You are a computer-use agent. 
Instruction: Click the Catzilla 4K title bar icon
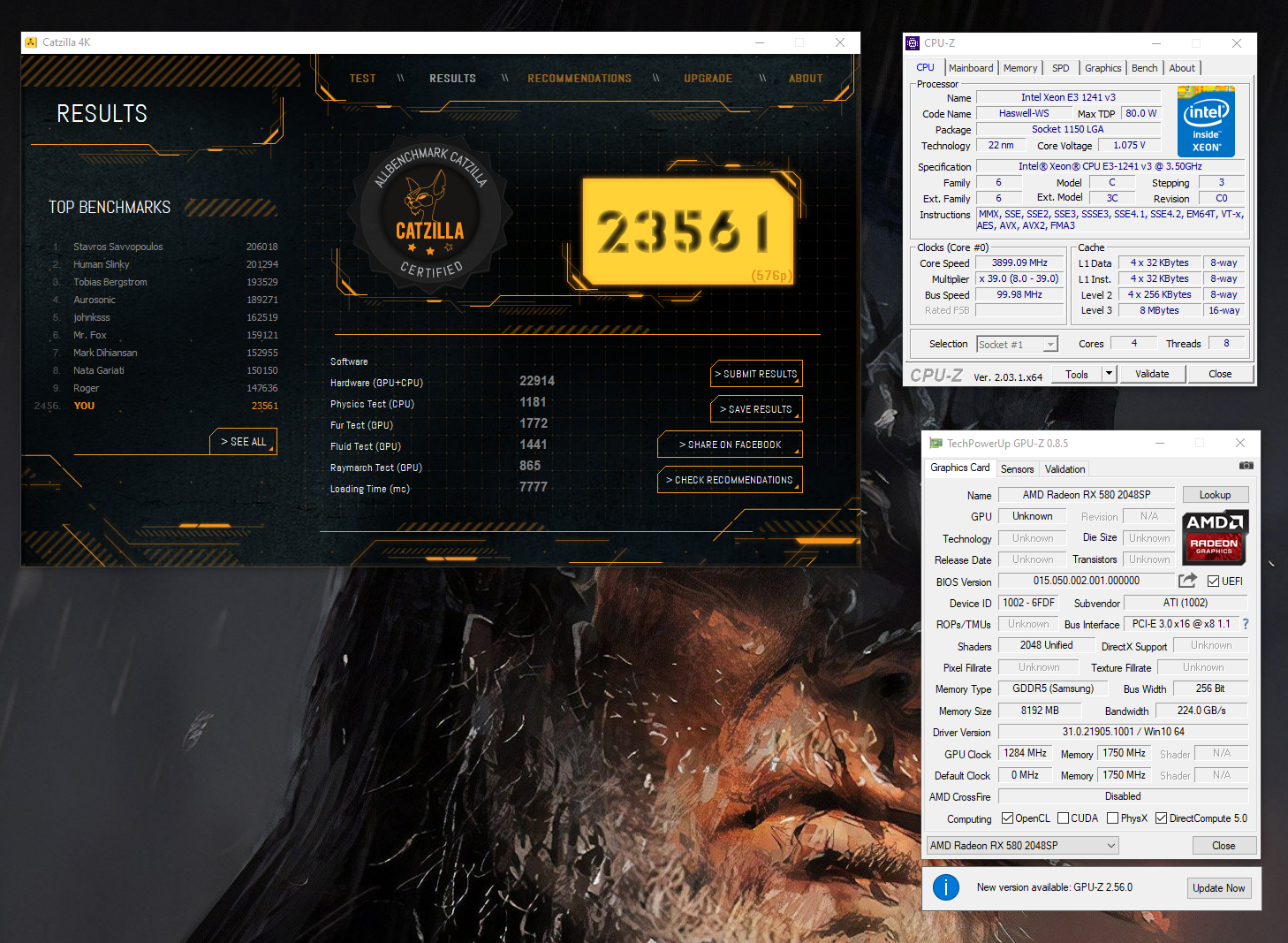pyautogui.click(x=32, y=42)
